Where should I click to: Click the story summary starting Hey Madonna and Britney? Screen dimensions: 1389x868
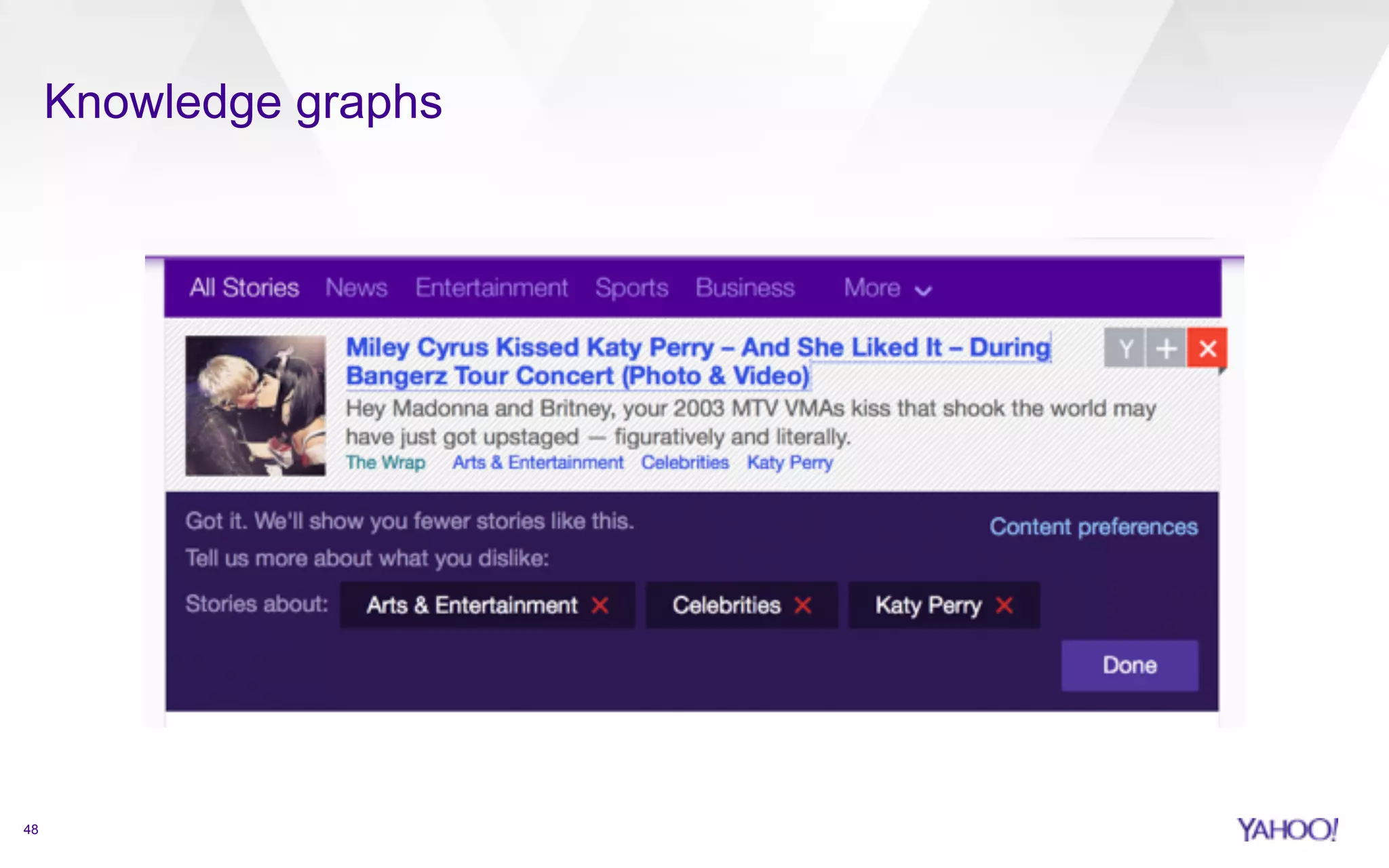[751, 422]
